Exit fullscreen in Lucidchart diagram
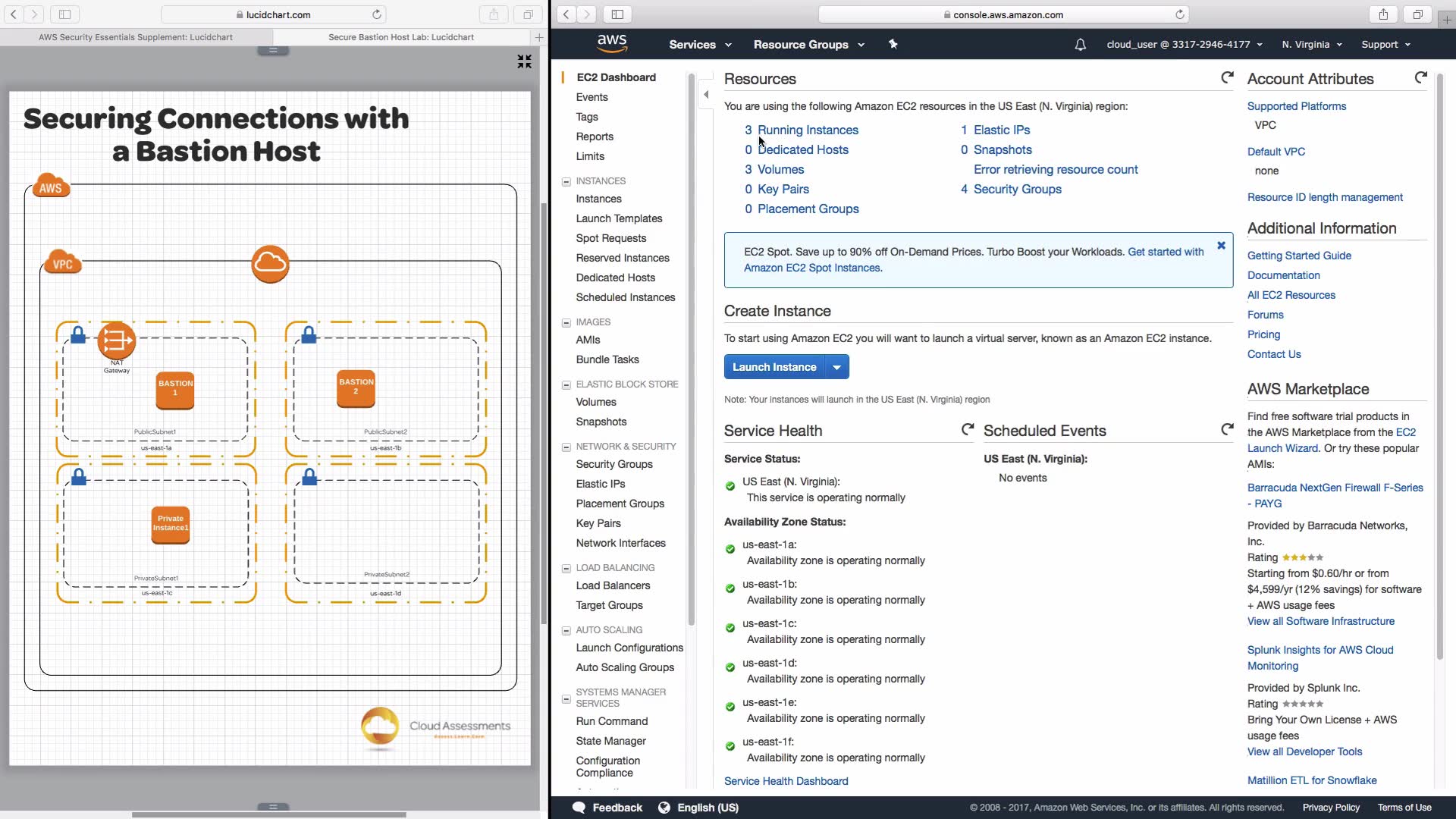 tap(524, 61)
